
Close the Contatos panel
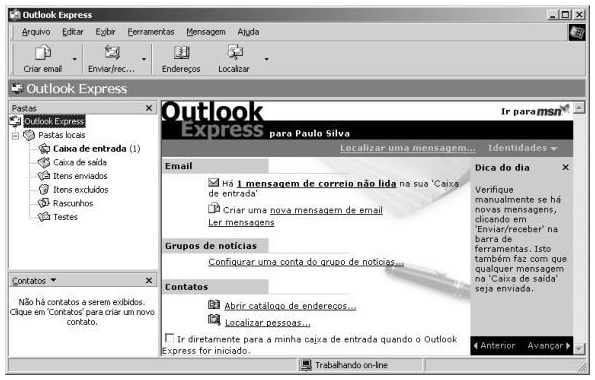(x=149, y=280)
